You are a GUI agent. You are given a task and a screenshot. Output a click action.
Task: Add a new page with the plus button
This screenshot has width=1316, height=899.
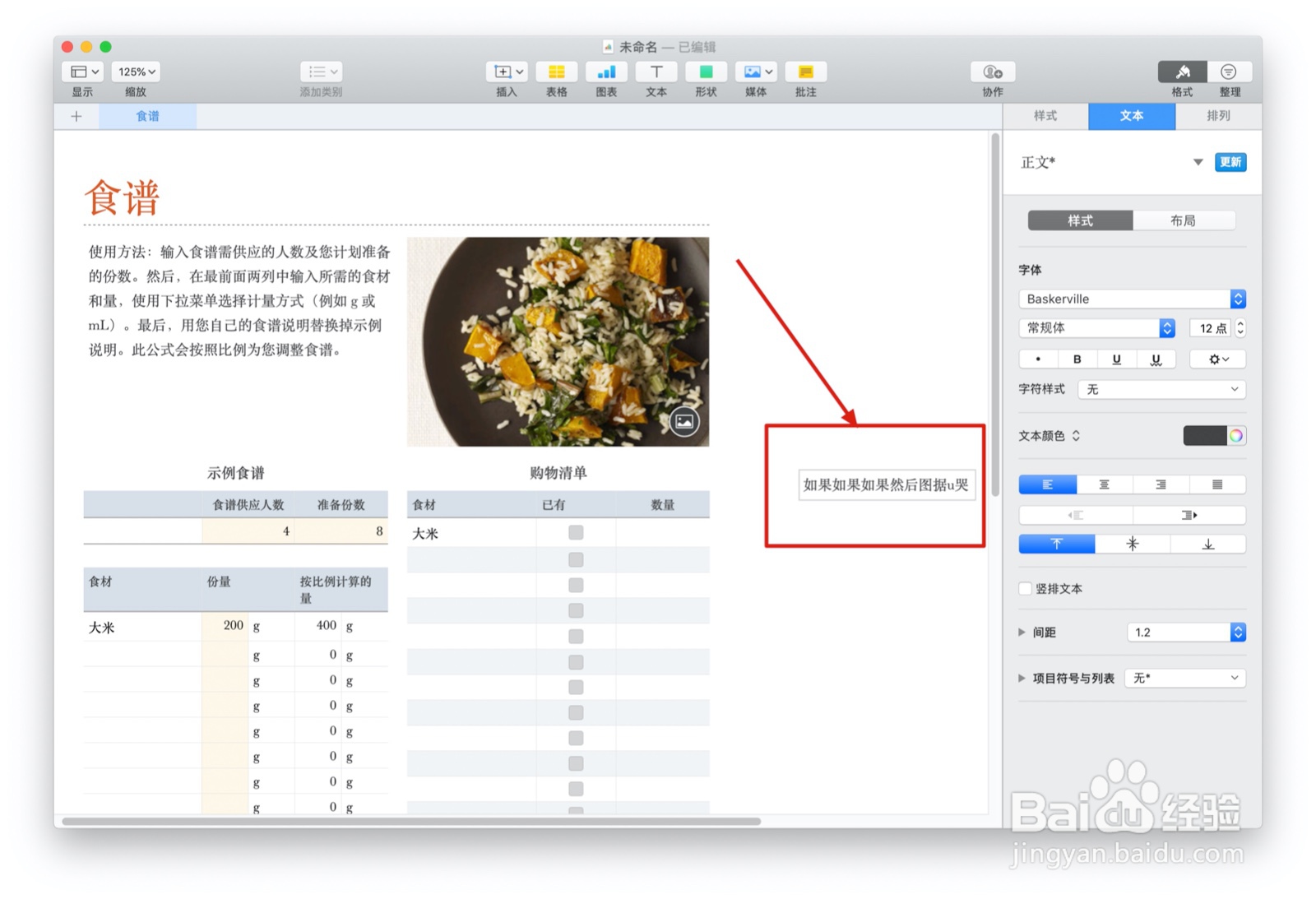pyautogui.click(x=76, y=116)
